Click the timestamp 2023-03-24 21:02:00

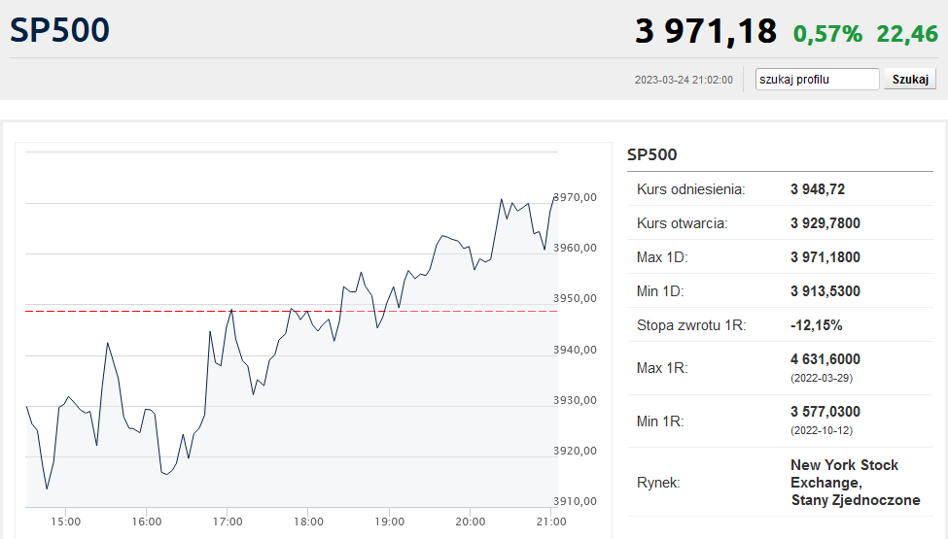(683, 80)
